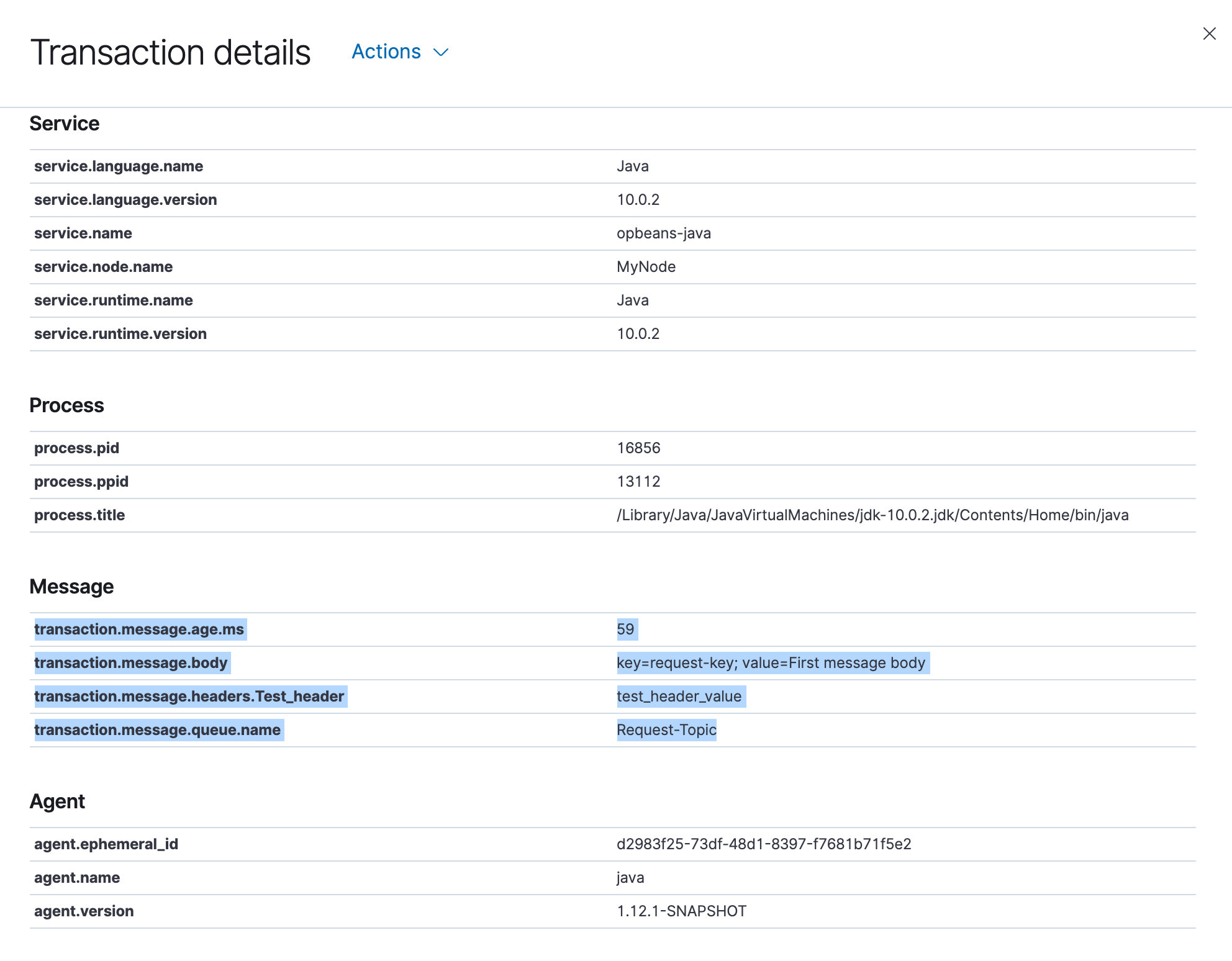This screenshot has height=961, width=1232.
Task: Select the agent version 1.12.1-SNAPSHOT value
Action: (681, 911)
